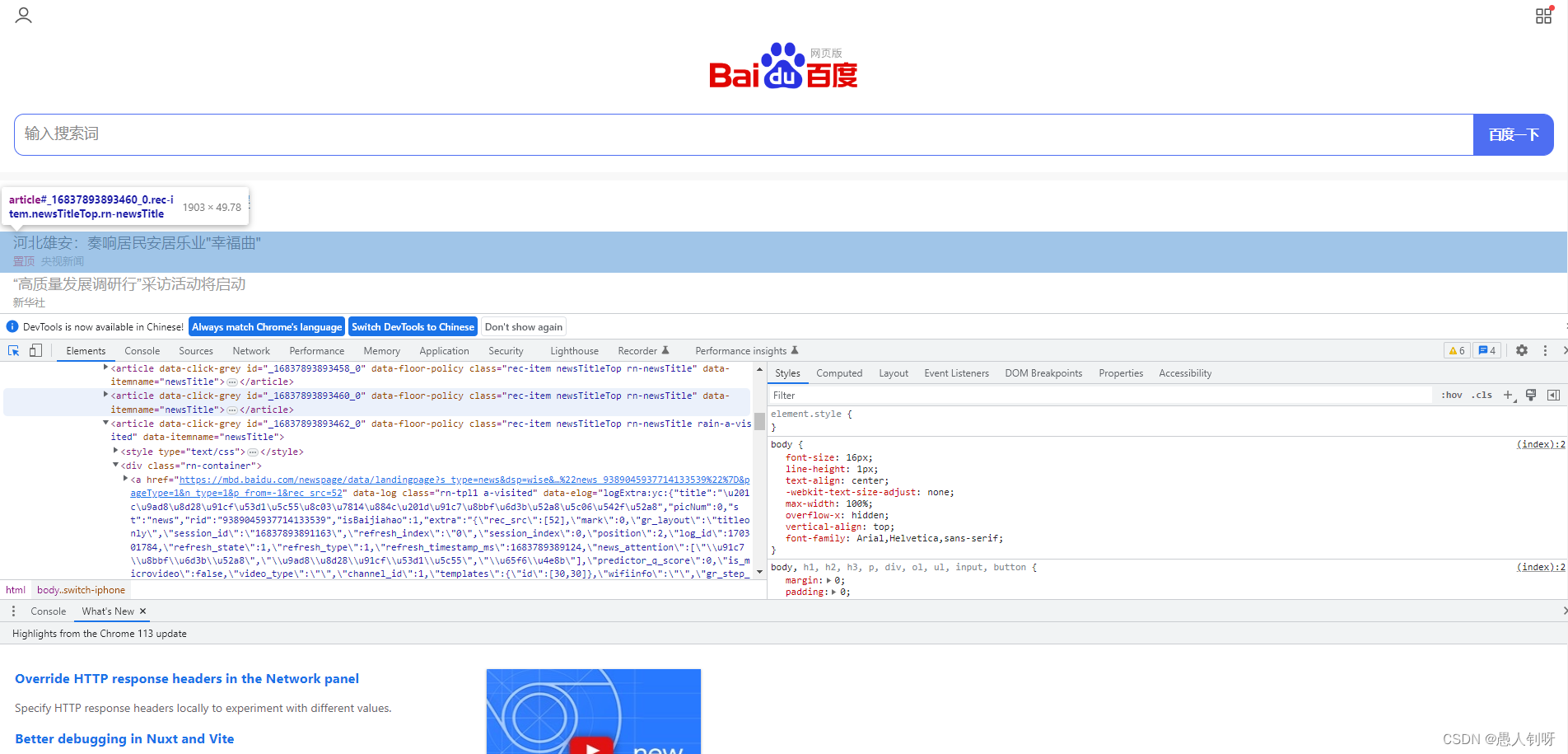Toggle the :hov element state panel
The height and width of the screenshot is (754, 1568).
click(x=1452, y=396)
